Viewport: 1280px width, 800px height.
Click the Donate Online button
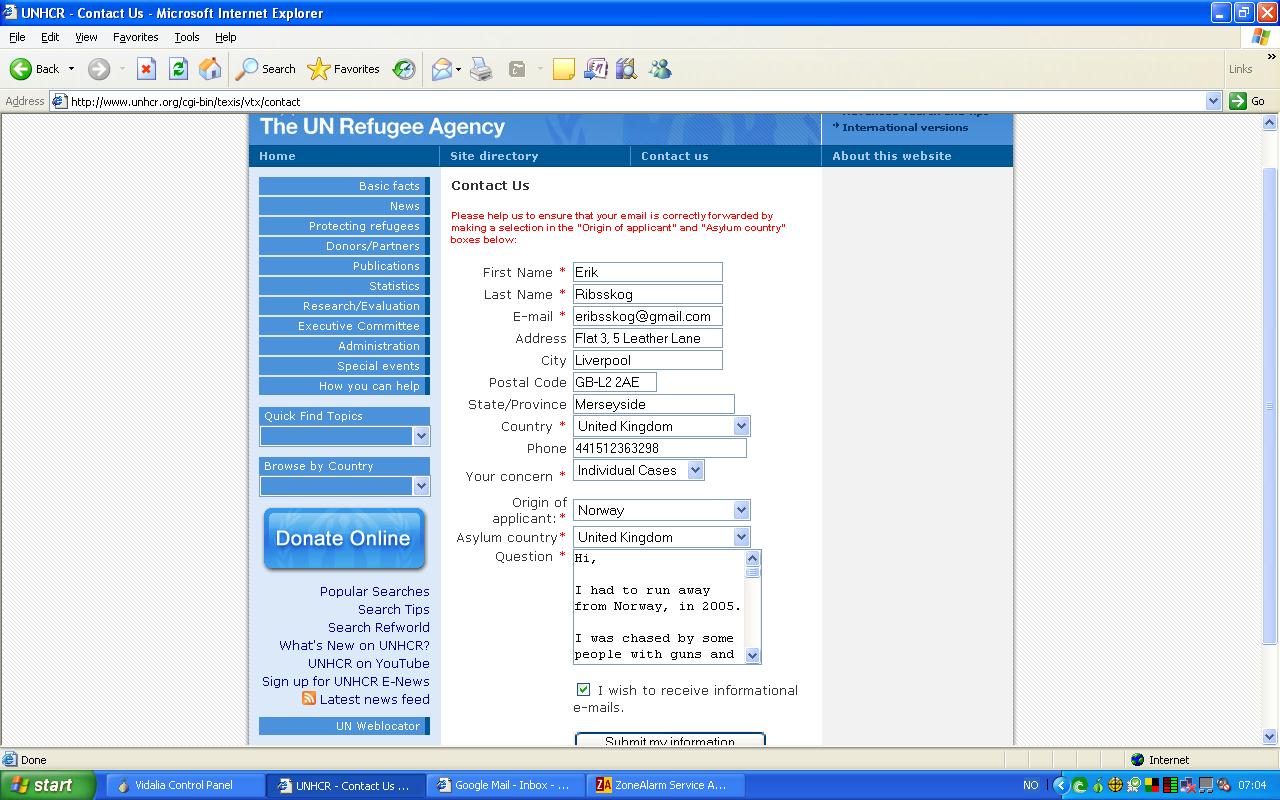[344, 539]
